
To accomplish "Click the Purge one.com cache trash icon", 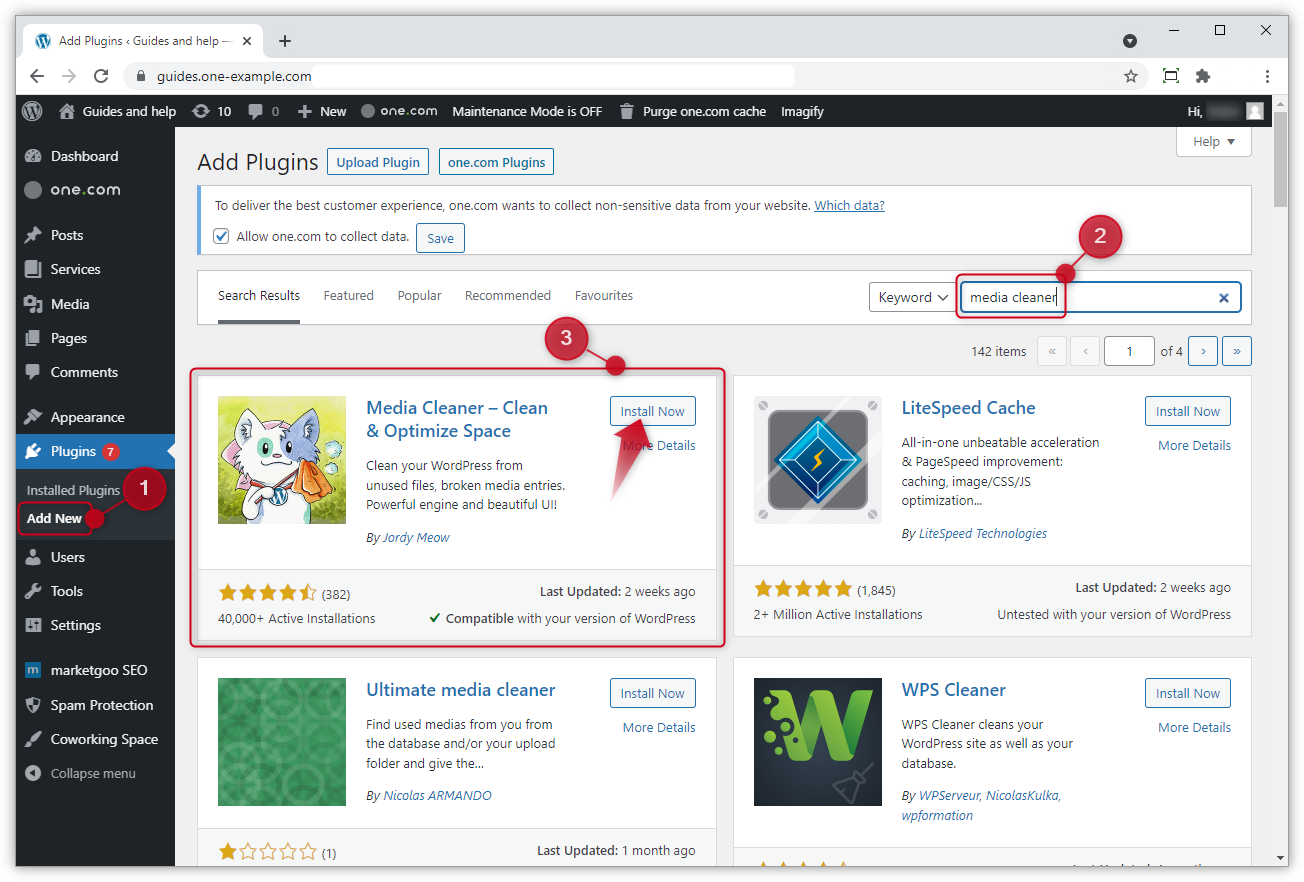I will 625,111.
